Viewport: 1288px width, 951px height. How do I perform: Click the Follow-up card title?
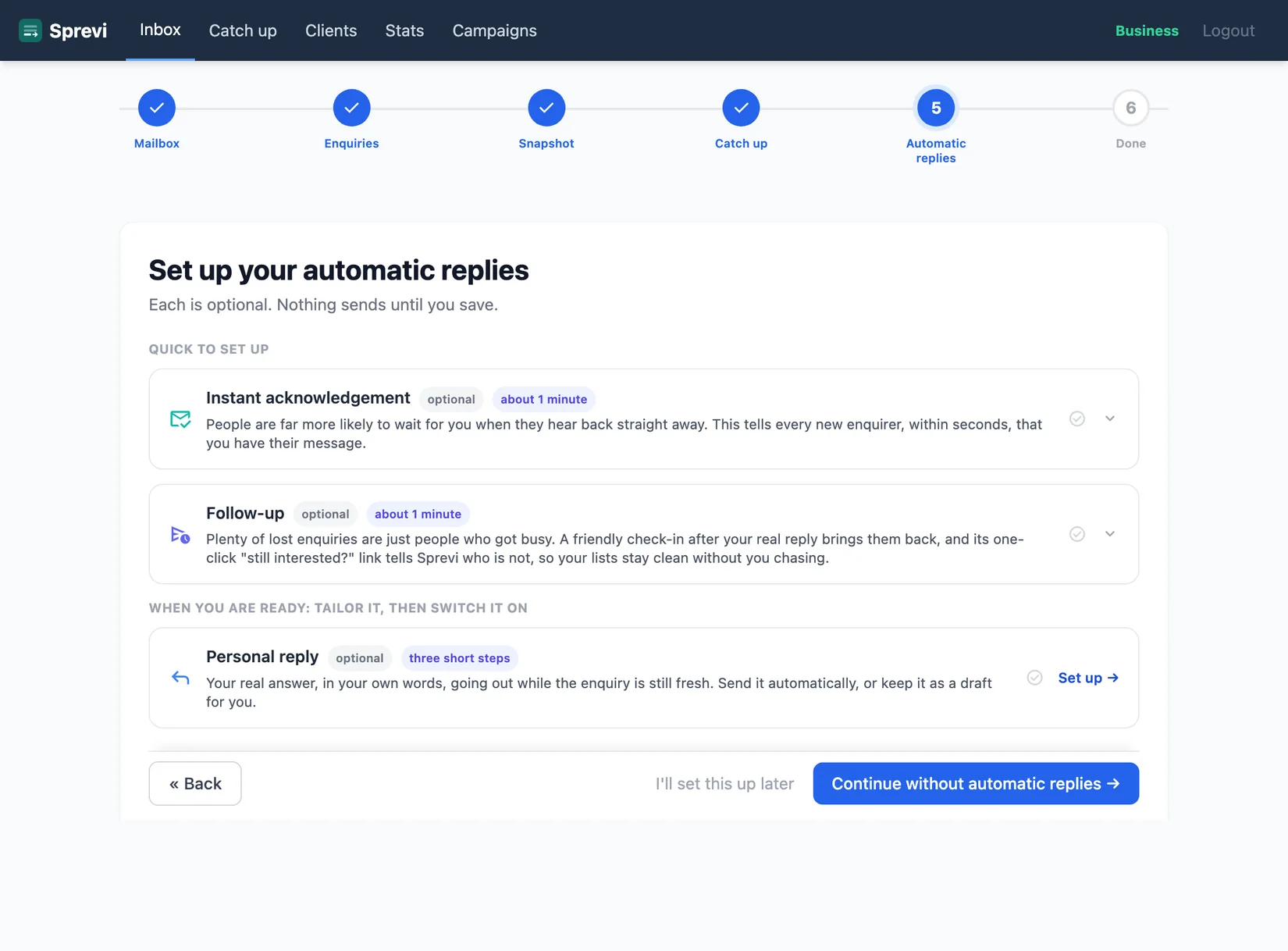pyautogui.click(x=245, y=513)
